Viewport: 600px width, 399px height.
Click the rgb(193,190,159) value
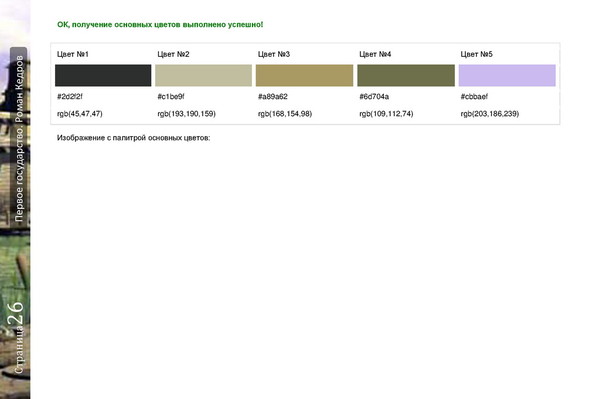[186, 114]
